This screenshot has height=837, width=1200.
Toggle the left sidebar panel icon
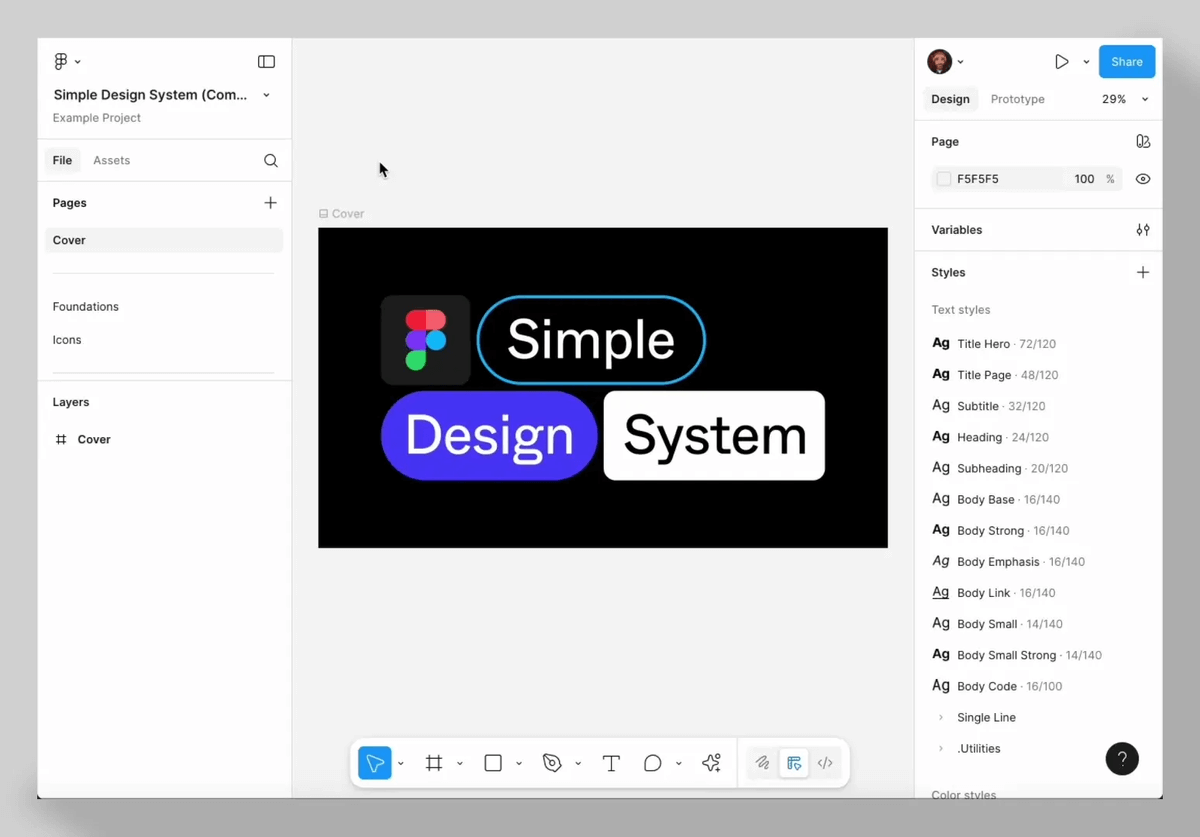(266, 62)
